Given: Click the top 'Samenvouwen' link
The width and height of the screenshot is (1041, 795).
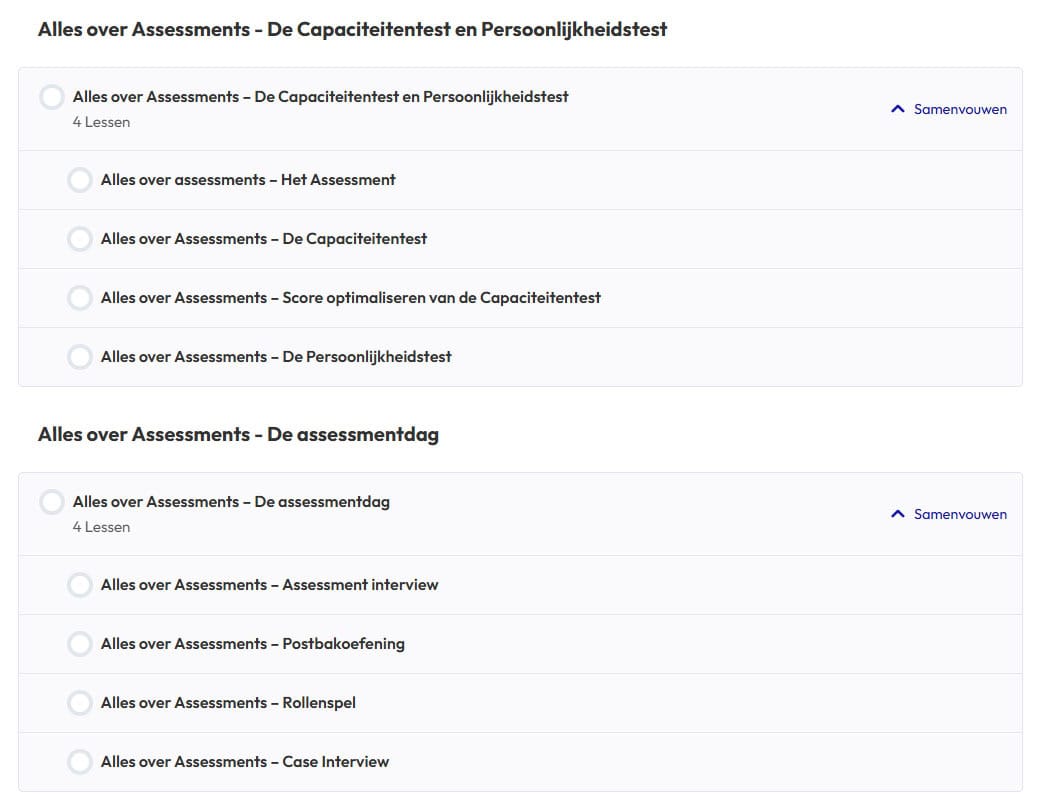Looking at the screenshot, I should pyautogui.click(x=959, y=109).
